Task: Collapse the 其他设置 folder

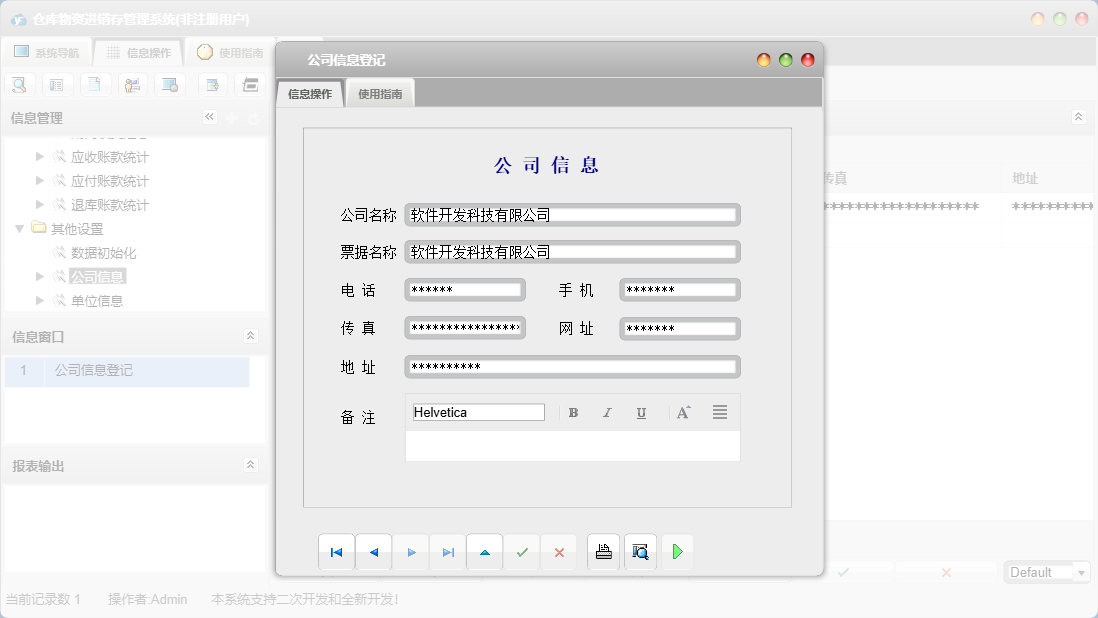Action: (20, 228)
